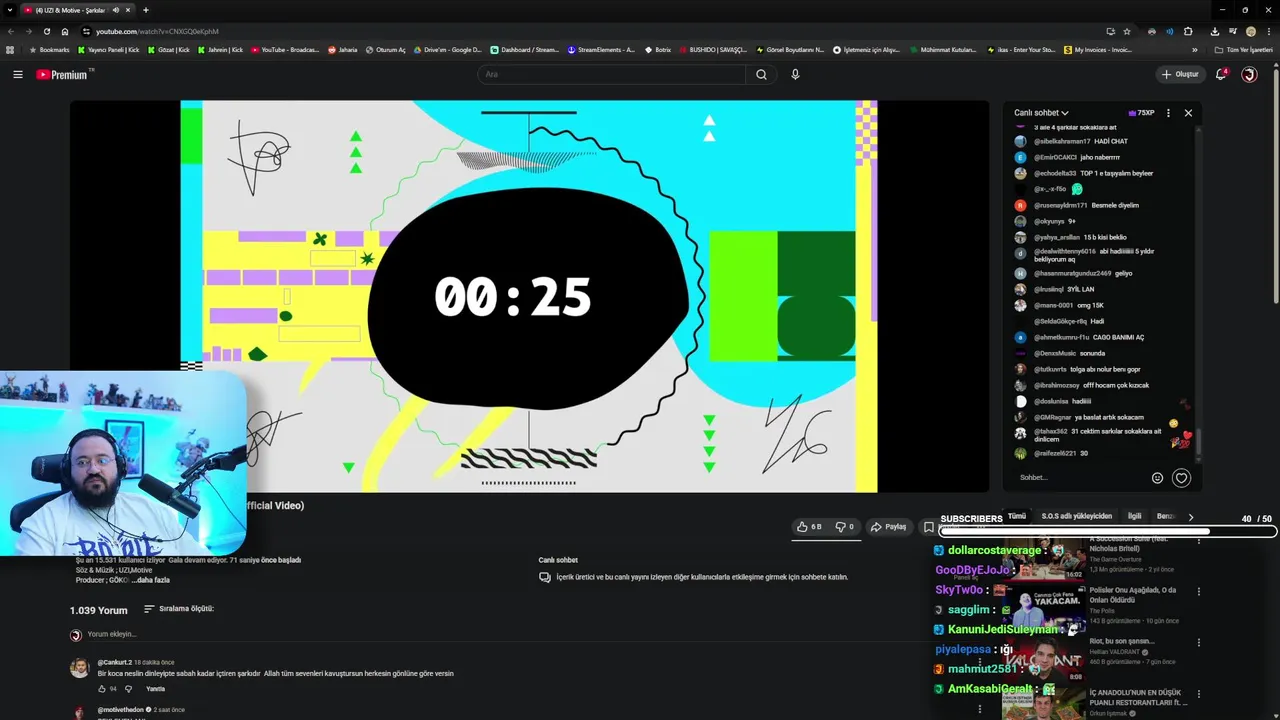Open options for 'Riot, bu son şansın' video

[x=1198, y=642]
